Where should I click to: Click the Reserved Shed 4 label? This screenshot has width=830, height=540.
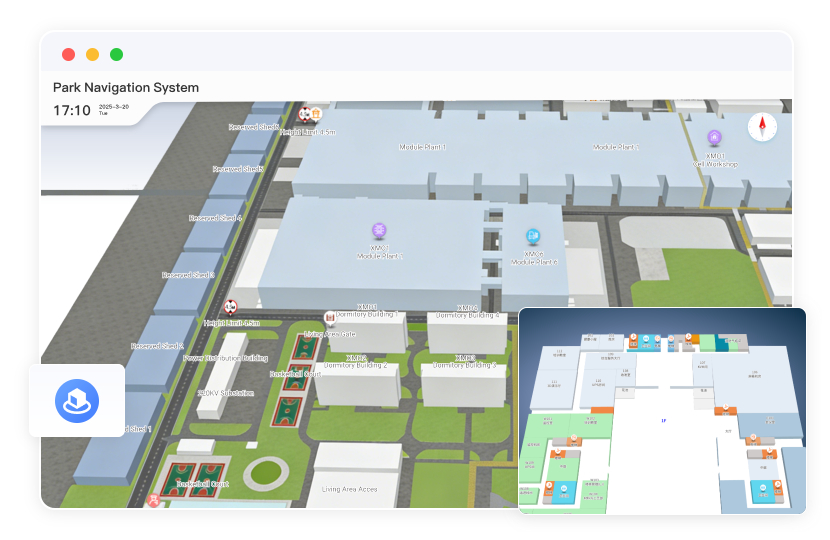tap(216, 218)
